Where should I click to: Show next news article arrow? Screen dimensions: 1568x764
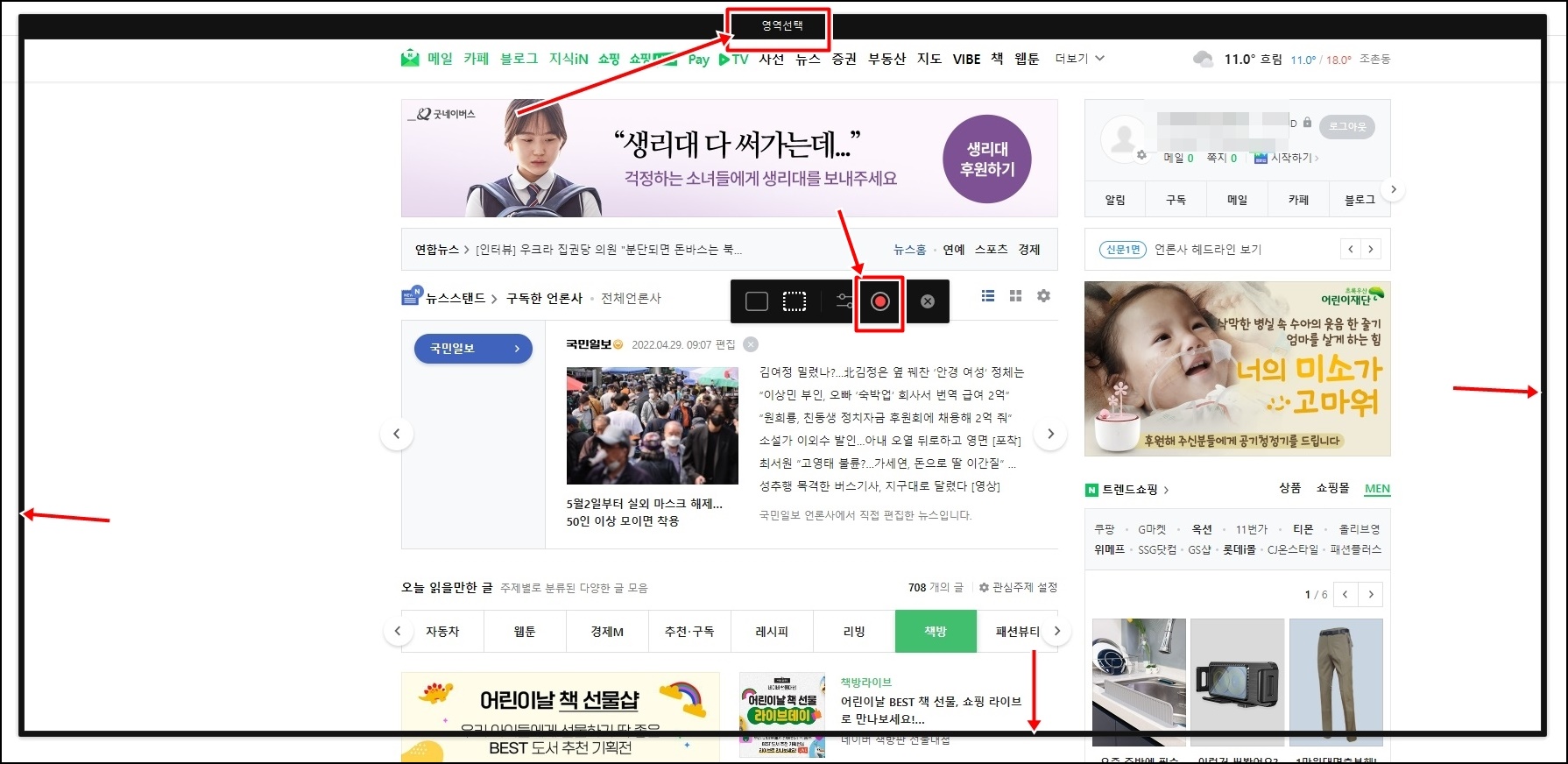coord(1050,434)
